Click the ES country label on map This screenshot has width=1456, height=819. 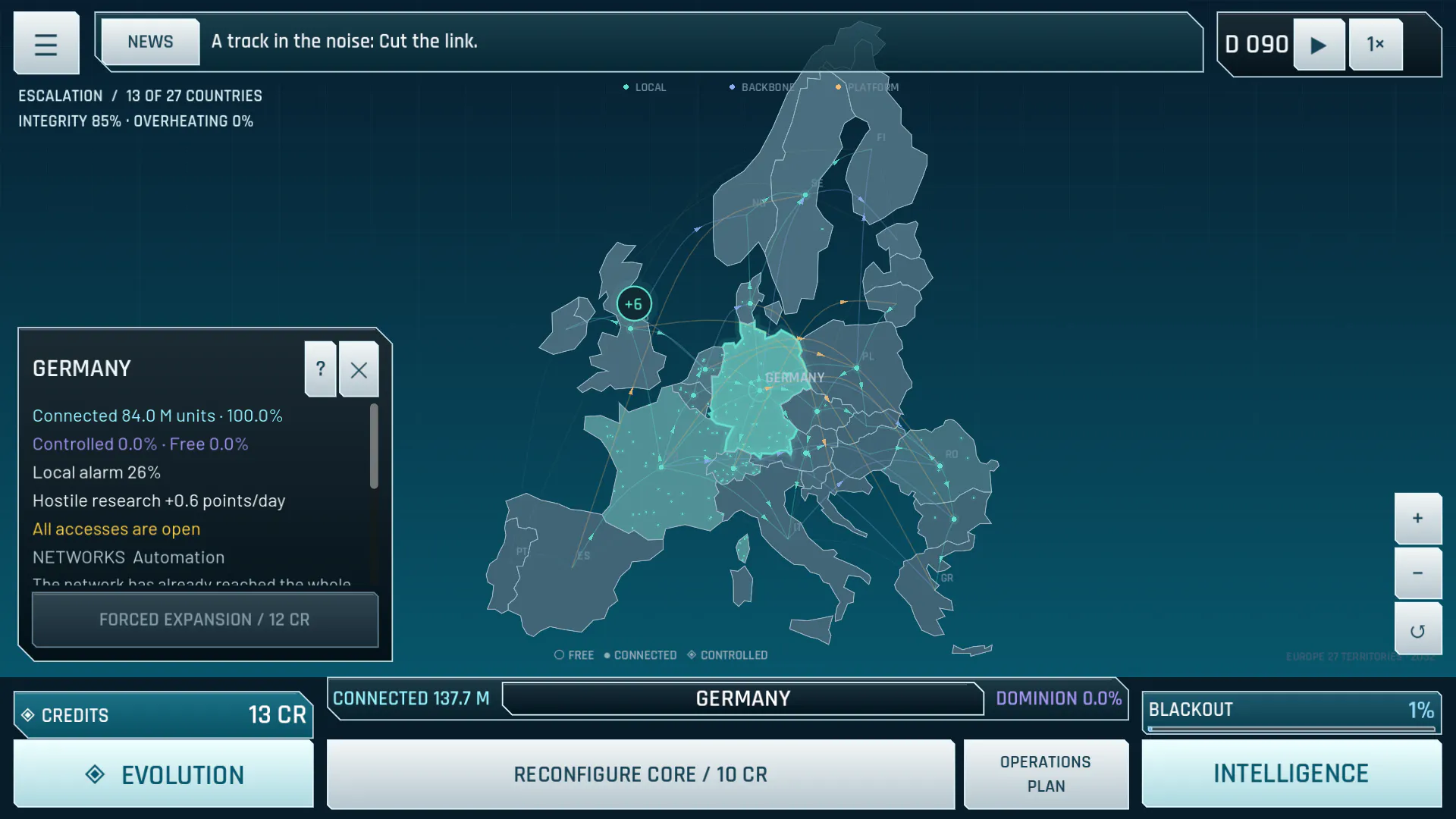pos(583,556)
